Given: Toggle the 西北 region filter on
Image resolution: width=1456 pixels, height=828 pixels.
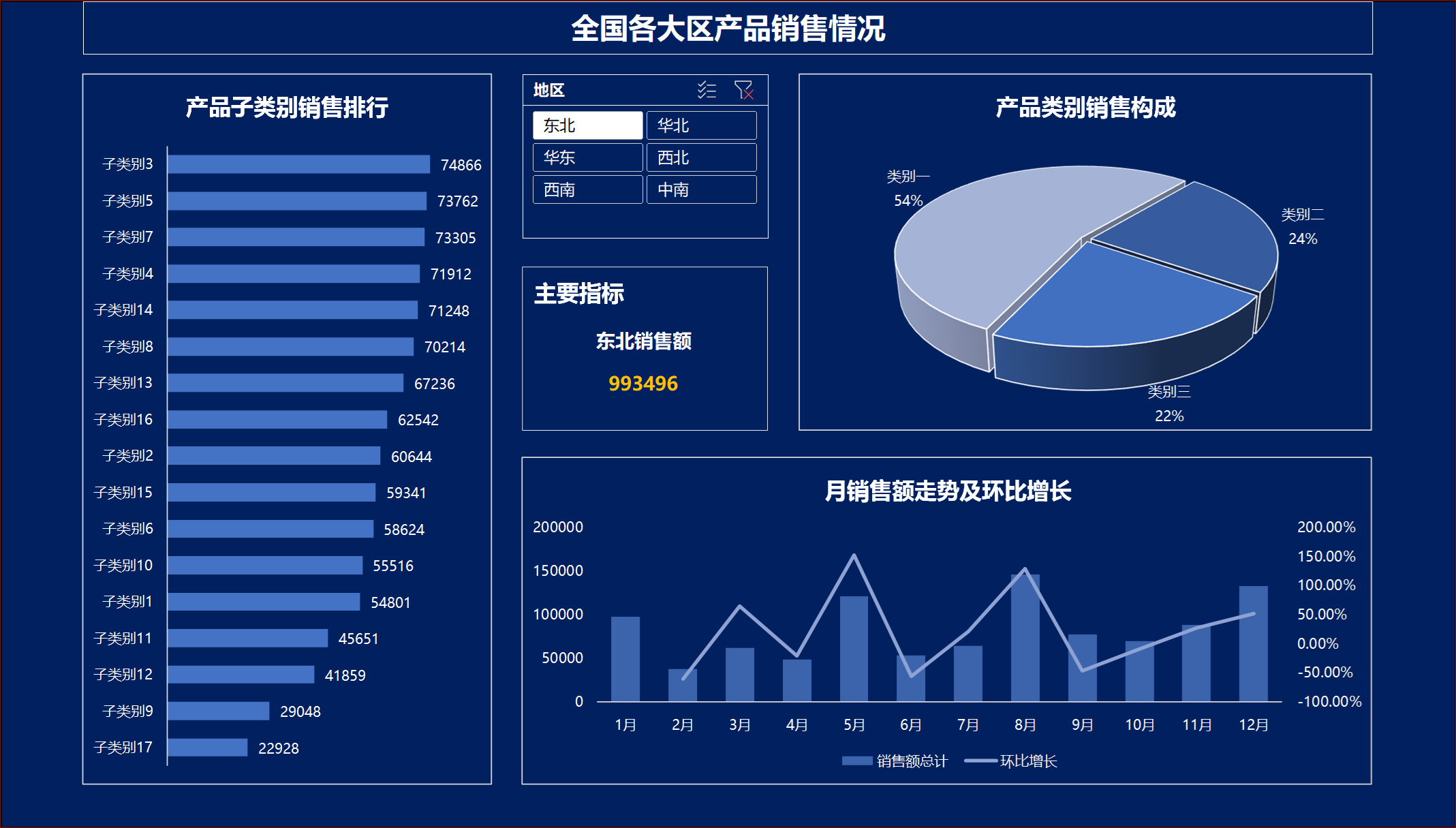Looking at the screenshot, I should coord(701,157).
